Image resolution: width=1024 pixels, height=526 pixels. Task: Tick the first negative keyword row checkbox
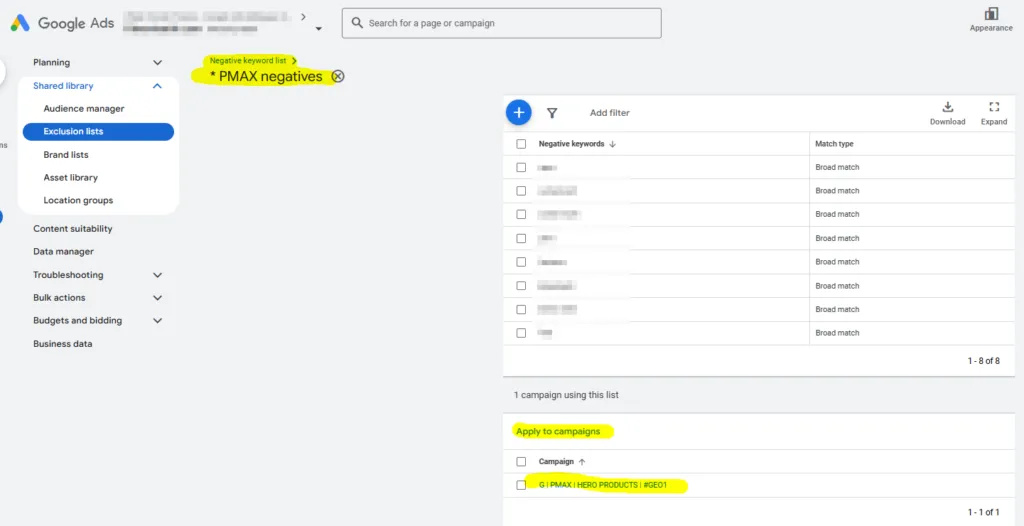pyautogui.click(x=521, y=167)
